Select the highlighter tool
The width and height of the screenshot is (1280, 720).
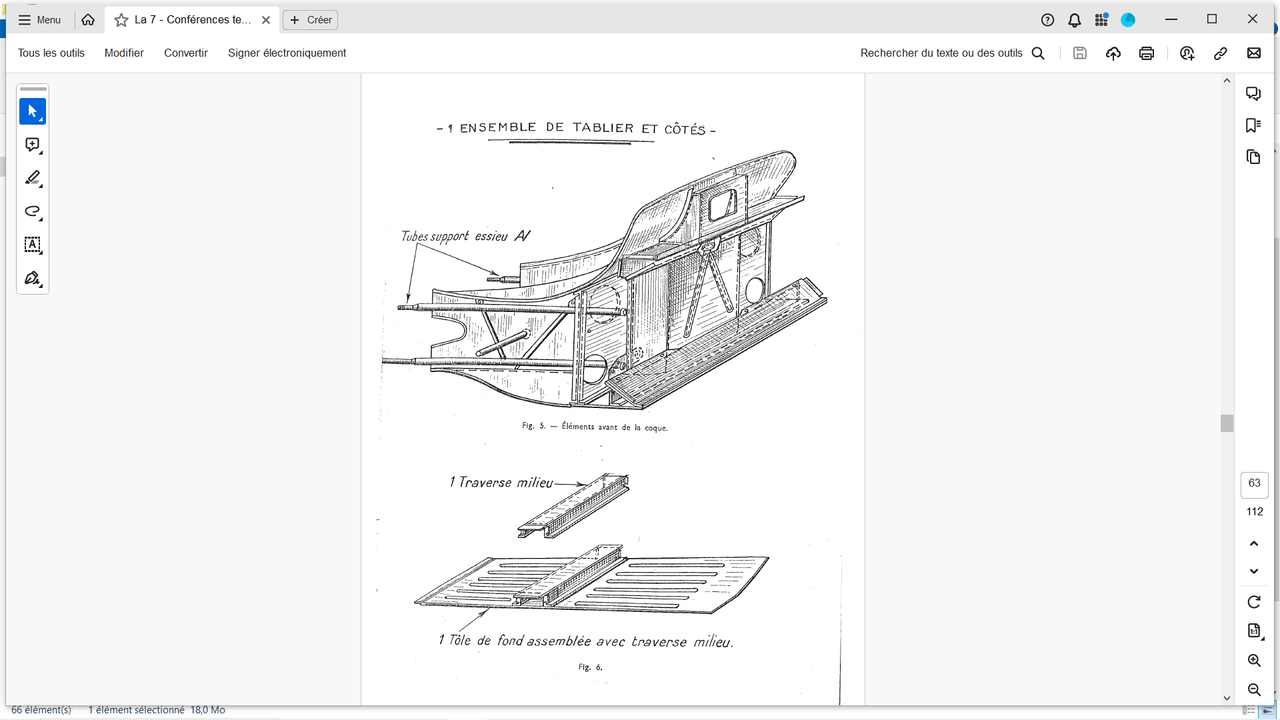[x=33, y=178]
